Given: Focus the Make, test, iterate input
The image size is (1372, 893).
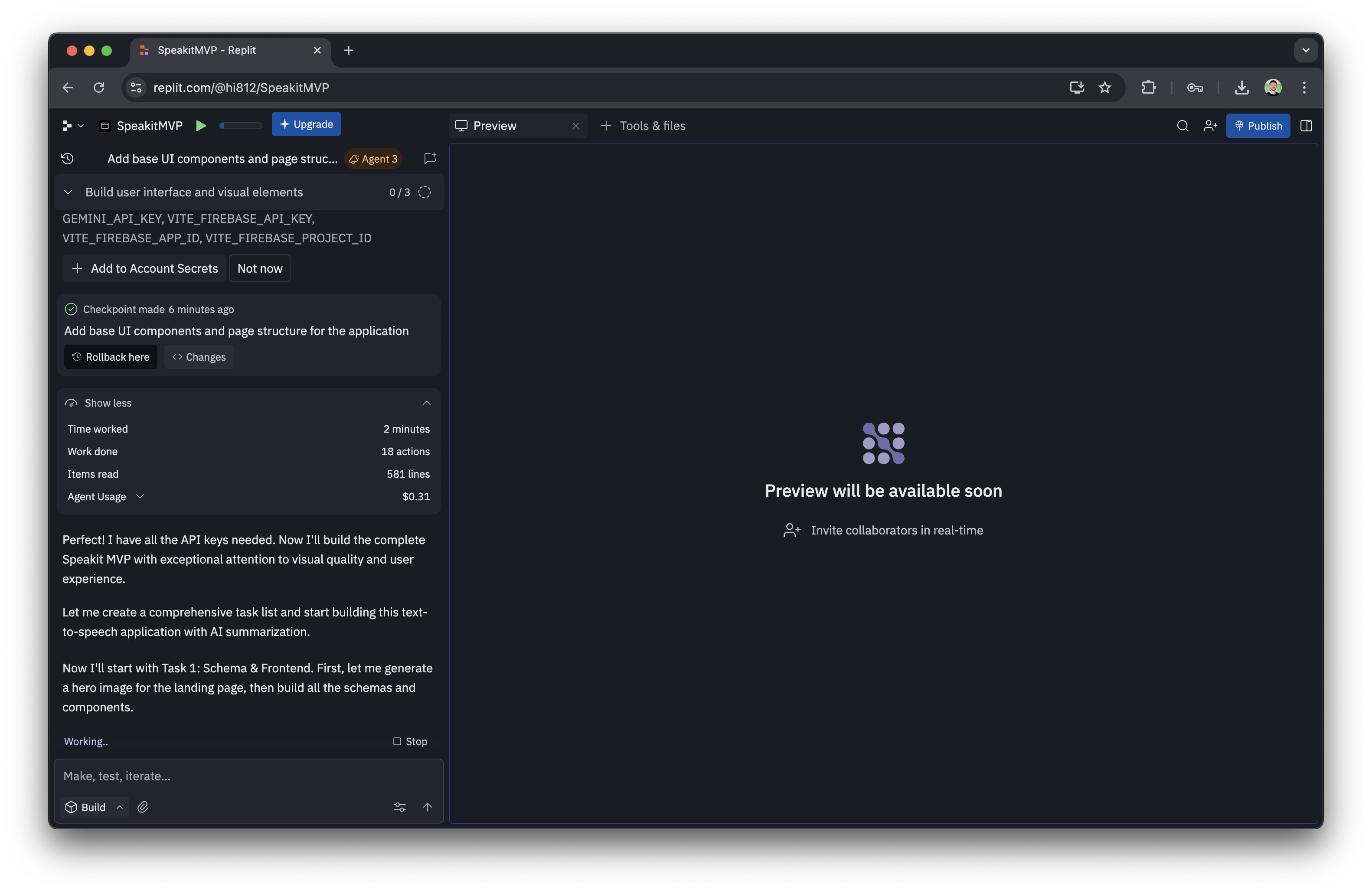Looking at the screenshot, I should 248,776.
